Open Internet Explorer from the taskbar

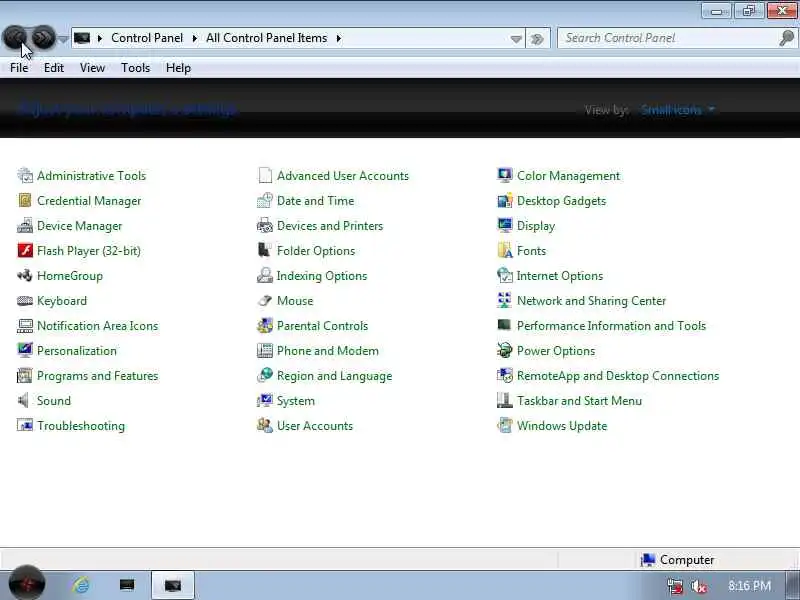click(81, 585)
